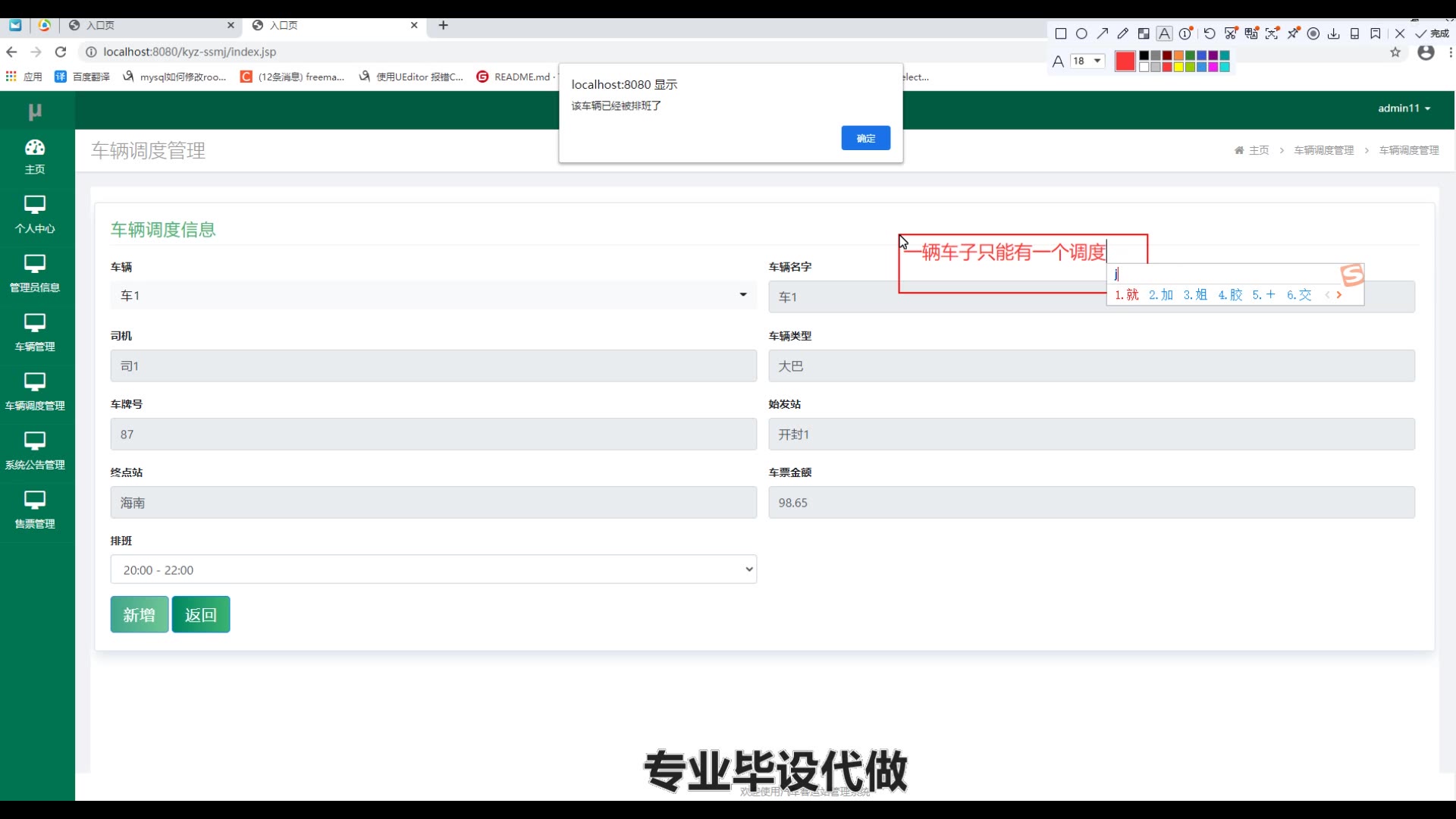Click the pin screenshot icon
The width and height of the screenshot is (1456, 819).
[x=1293, y=33]
